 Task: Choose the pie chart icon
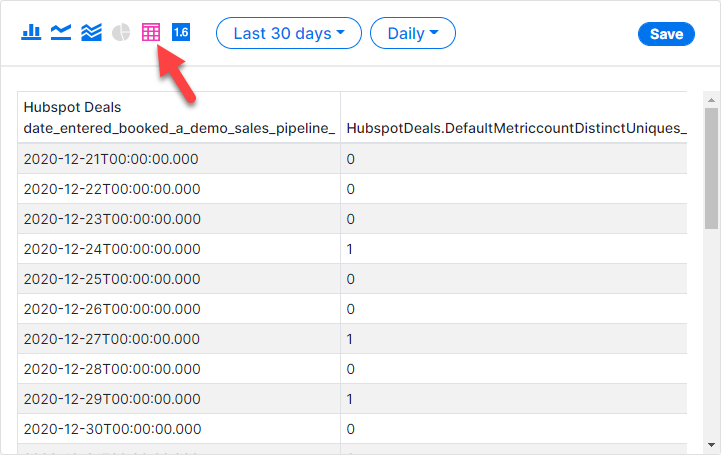[121, 33]
